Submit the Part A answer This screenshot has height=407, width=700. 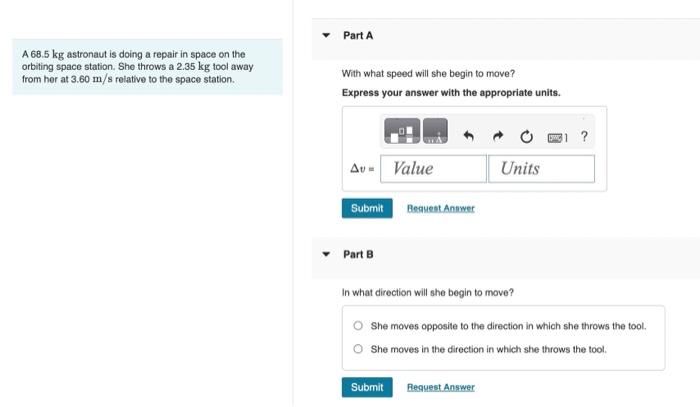click(x=367, y=208)
